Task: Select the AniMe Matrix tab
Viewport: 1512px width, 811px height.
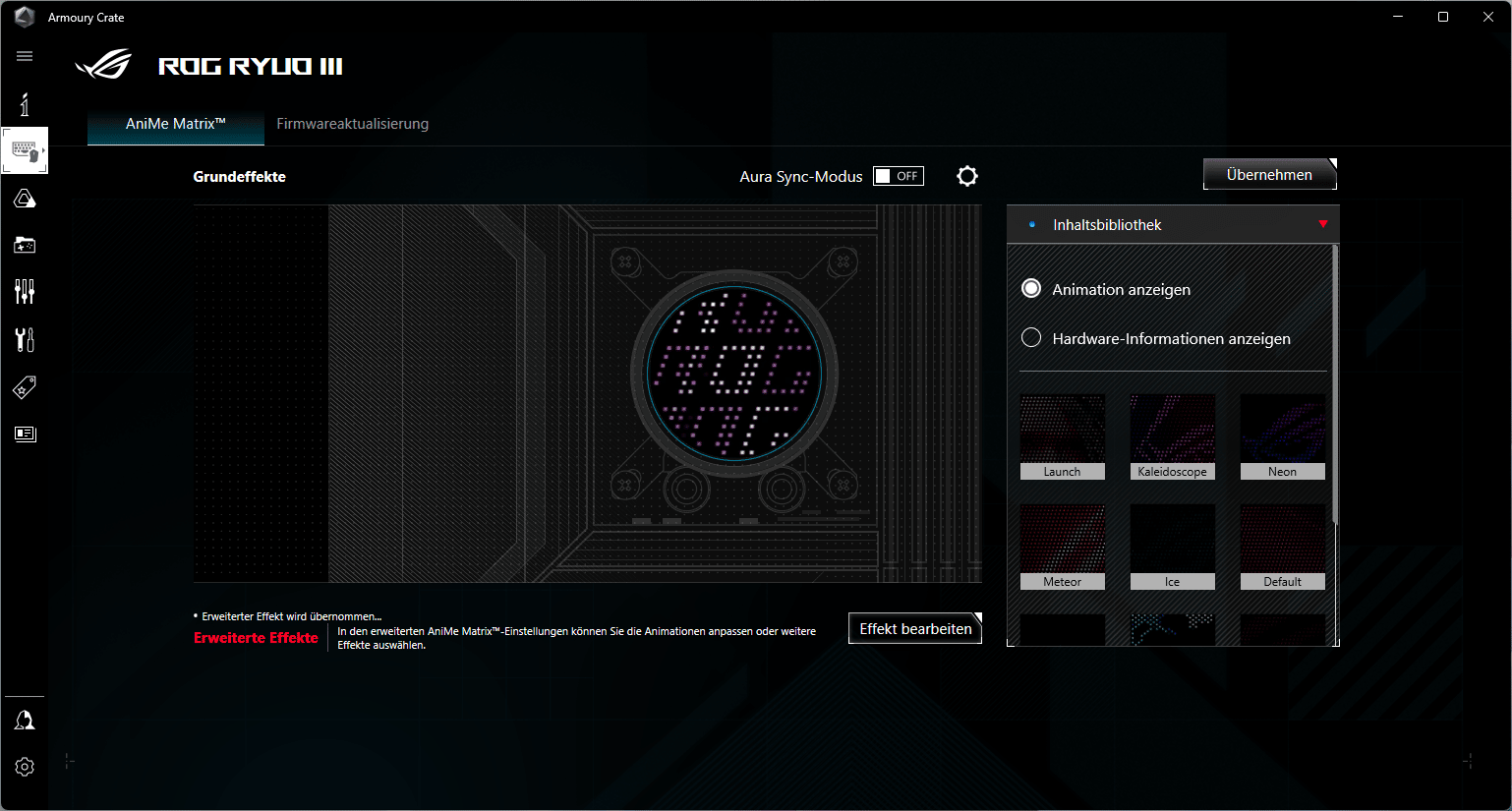Action: pos(175,124)
